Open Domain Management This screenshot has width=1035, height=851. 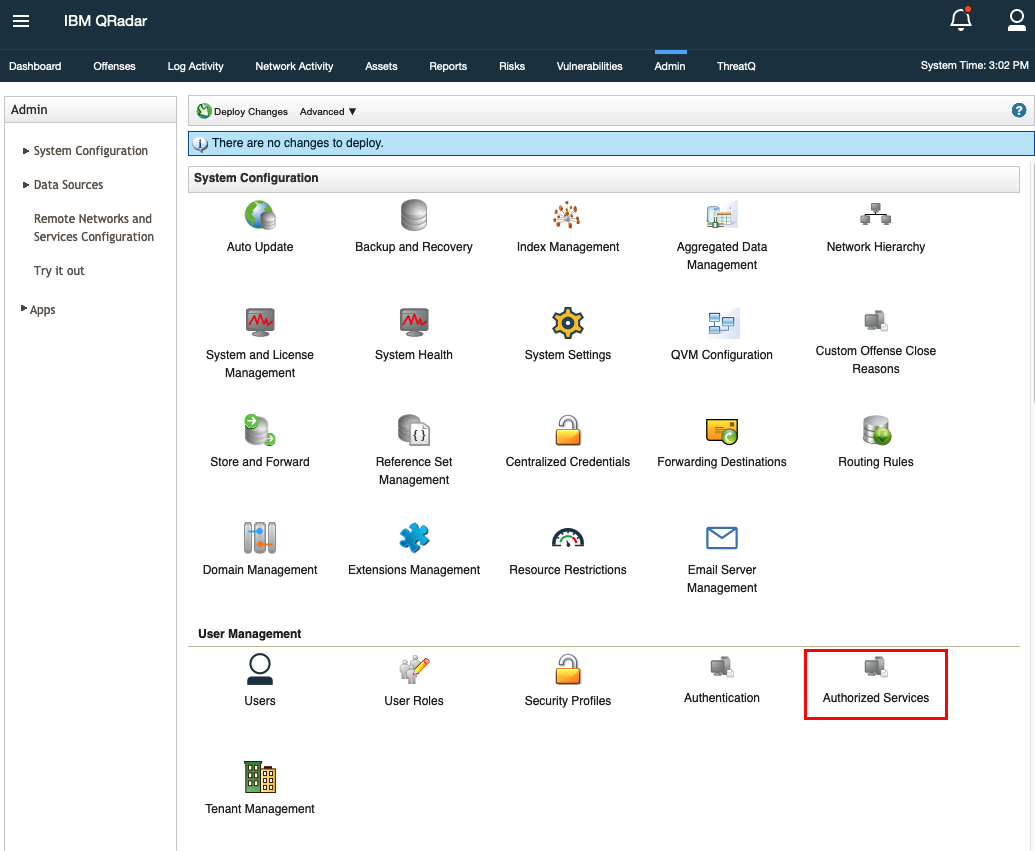coord(260,549)
